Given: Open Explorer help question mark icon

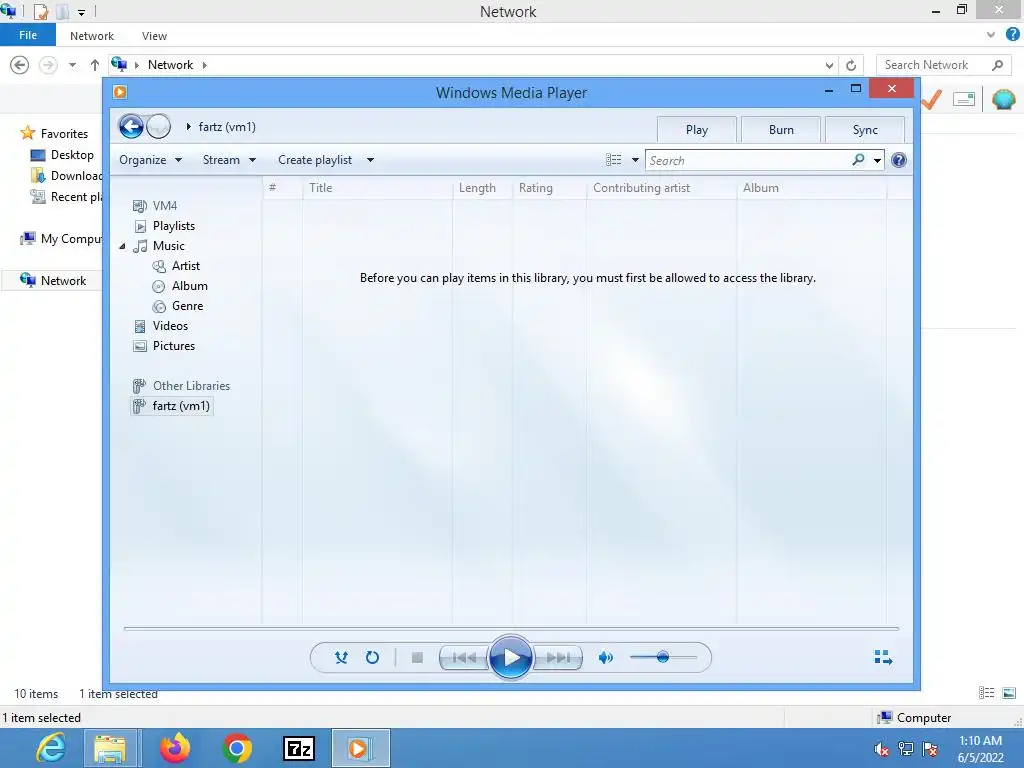Looking at the screenshot, I should click(1013, 35).
